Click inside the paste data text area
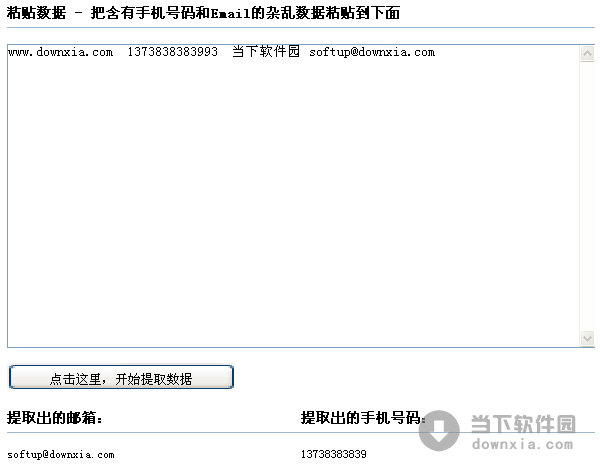Screen dimensions: 600x469 click(293, 196)
